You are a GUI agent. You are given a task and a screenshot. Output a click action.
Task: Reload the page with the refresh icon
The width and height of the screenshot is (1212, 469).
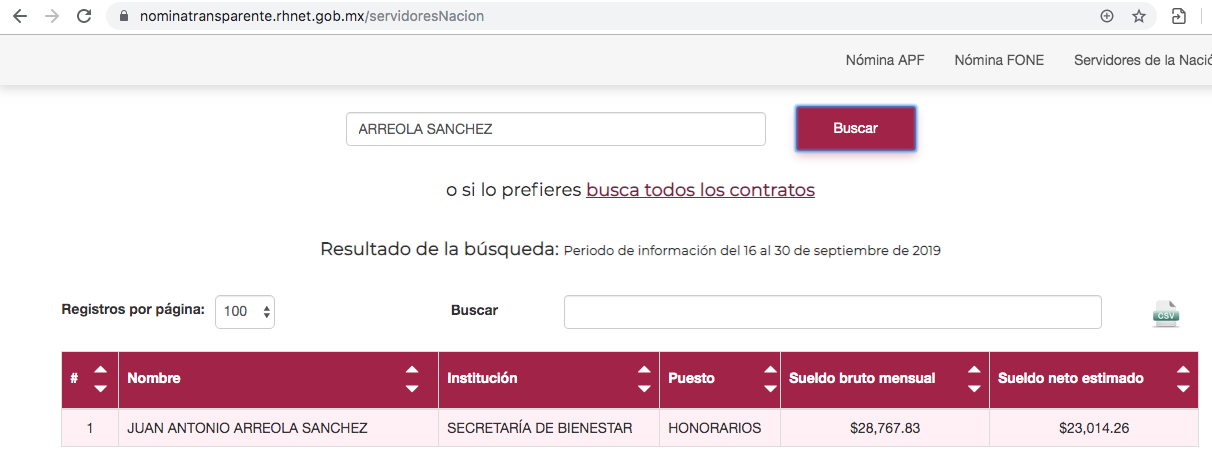coord(84,16)
